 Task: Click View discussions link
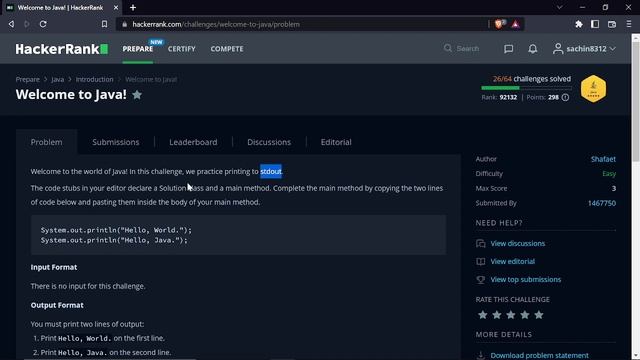point(518,244)
